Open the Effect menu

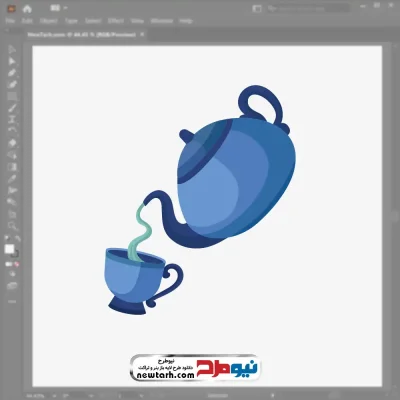pyautogui.click(x=116, y=21)
